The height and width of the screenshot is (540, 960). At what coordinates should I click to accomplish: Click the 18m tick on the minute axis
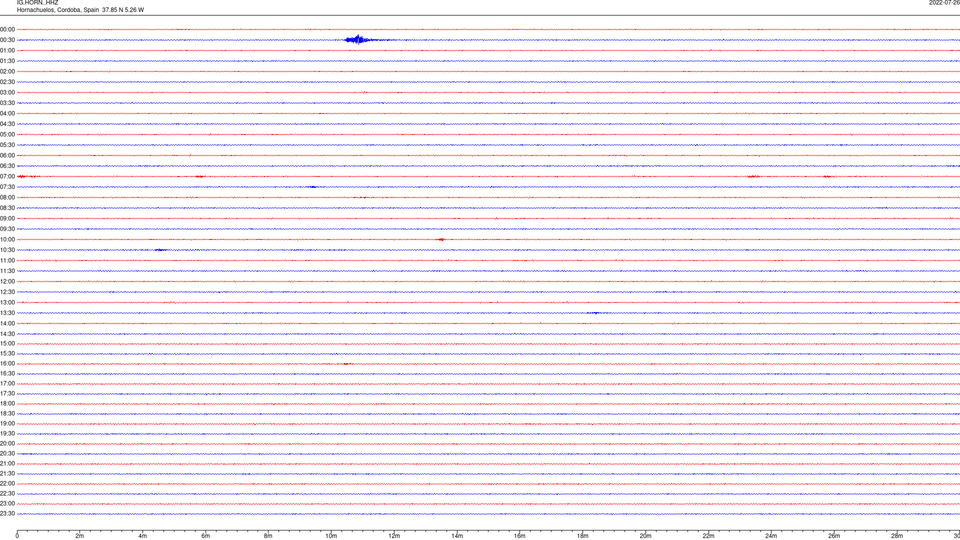click(x=583, y=536)
